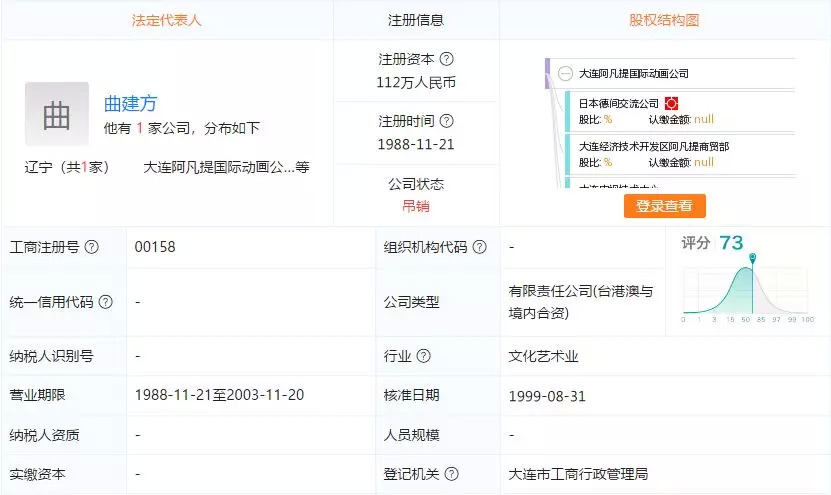The image size is (831, 495).
Task: Click the 营业期限 label
Action: pyautogui.click(x=37, y=395)
